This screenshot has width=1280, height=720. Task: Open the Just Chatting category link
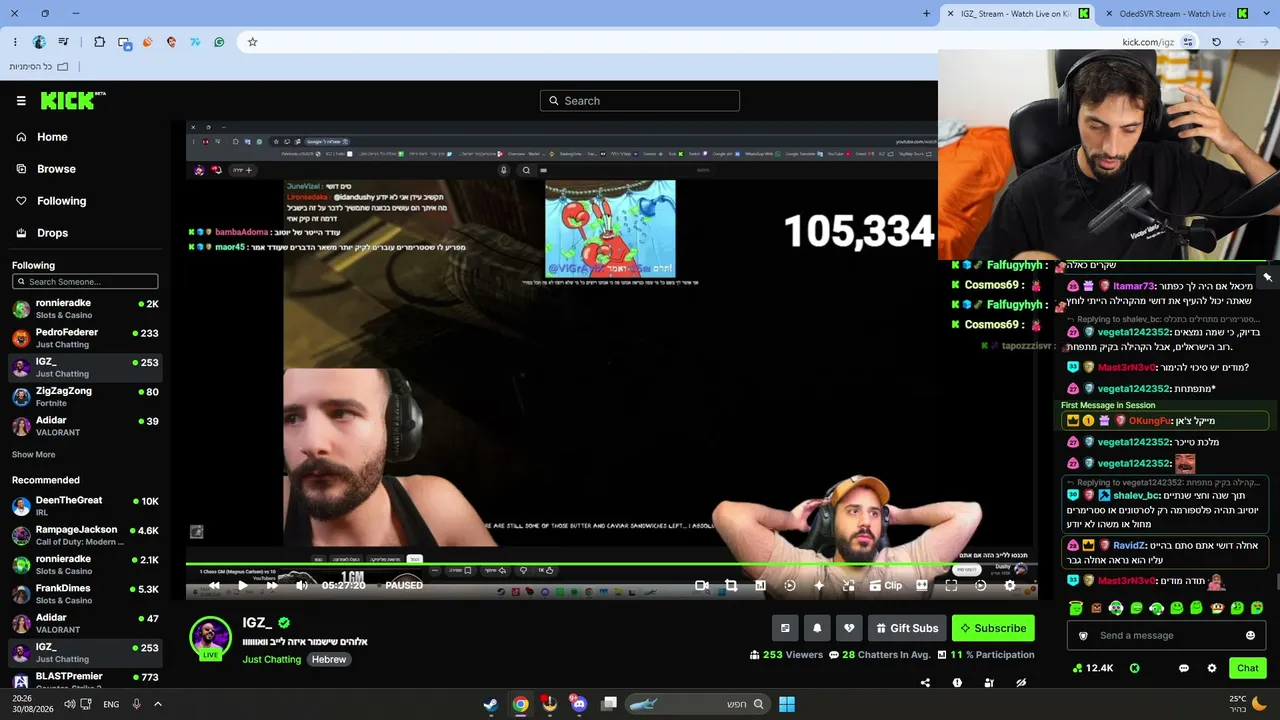coord(271,660)
